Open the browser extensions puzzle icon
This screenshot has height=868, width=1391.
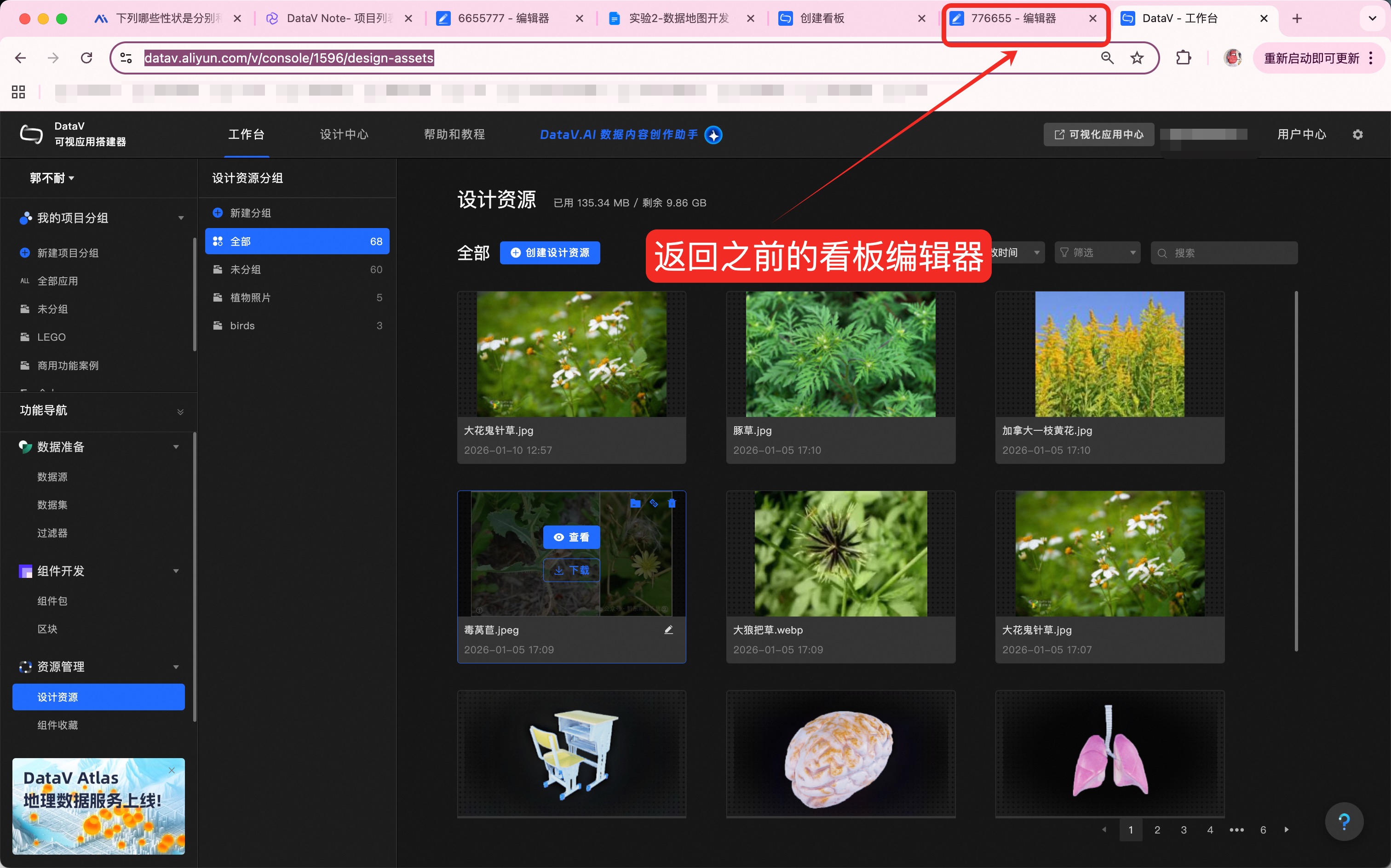click(x=1183, y=58)
